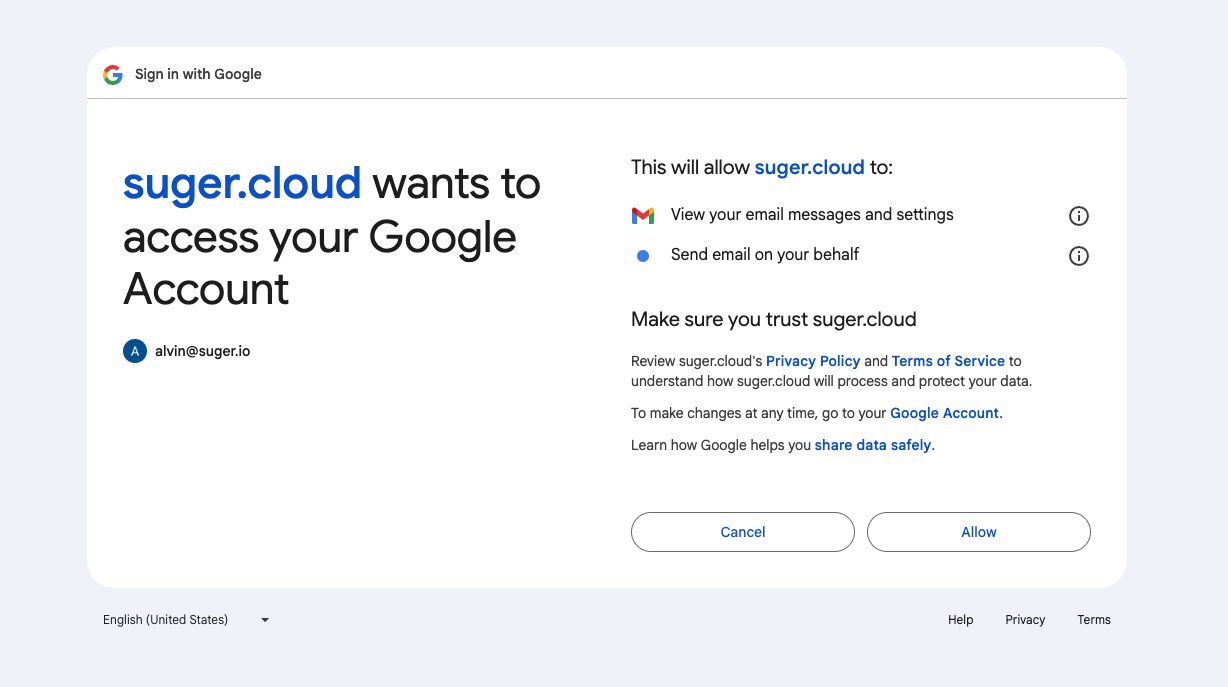
Task: Click the Google logo in the header
Action: pyautogui.click(x=112, y=74)
